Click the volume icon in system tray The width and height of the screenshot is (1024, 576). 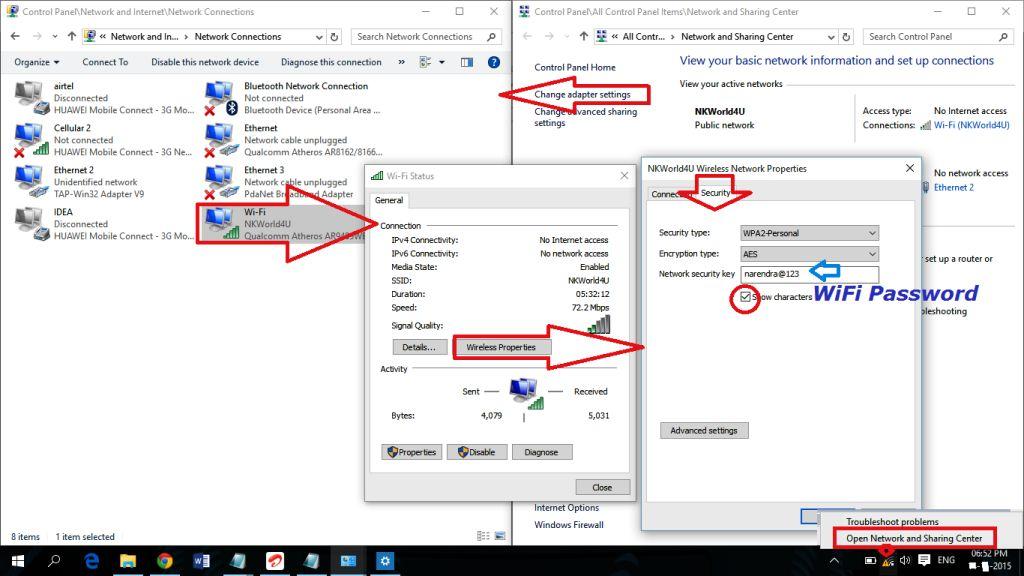point(905,560)
